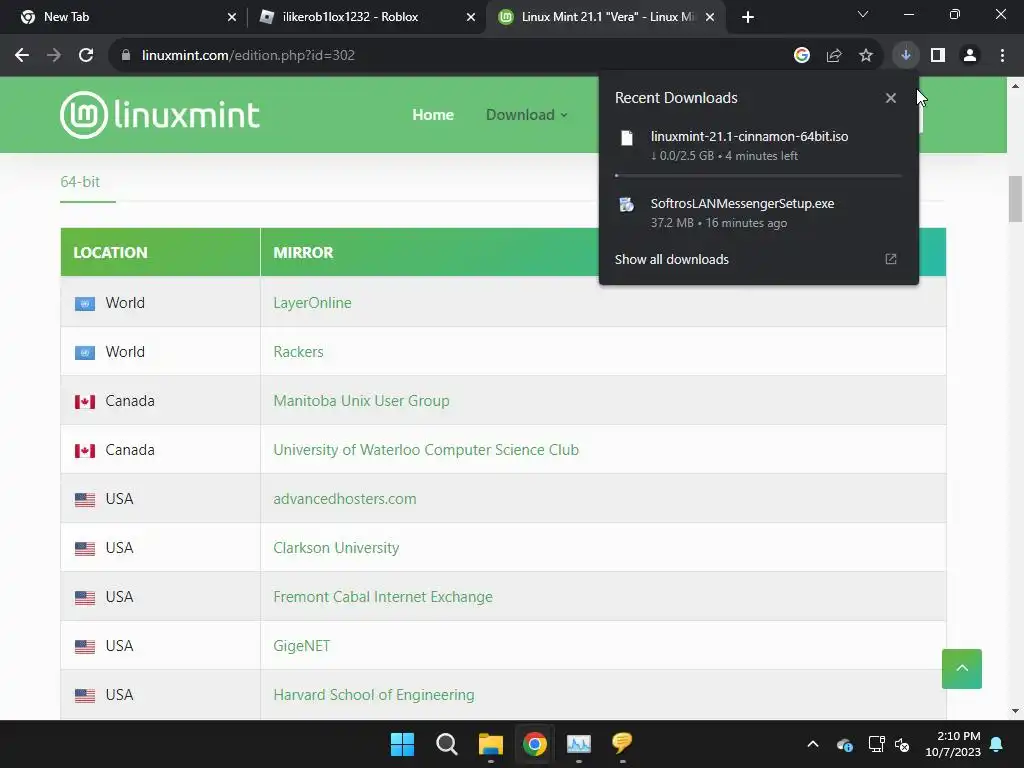
Task: Click the scrollbar down arrow
Action: point(1015,711)
